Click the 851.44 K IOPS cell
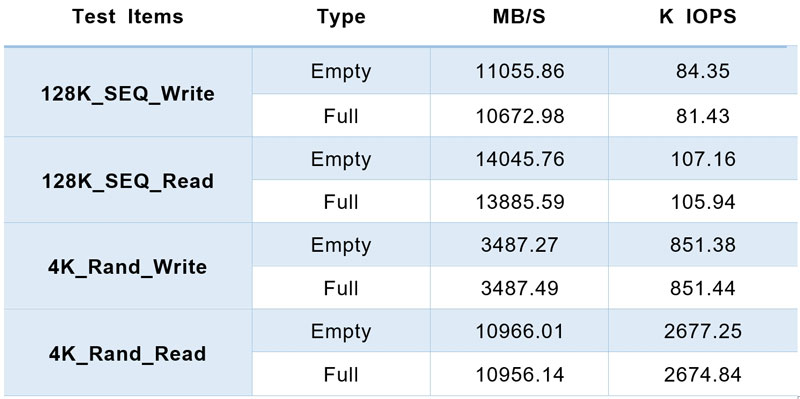The height and width of the screenshot is (399, 800). [x=703, y=288]
